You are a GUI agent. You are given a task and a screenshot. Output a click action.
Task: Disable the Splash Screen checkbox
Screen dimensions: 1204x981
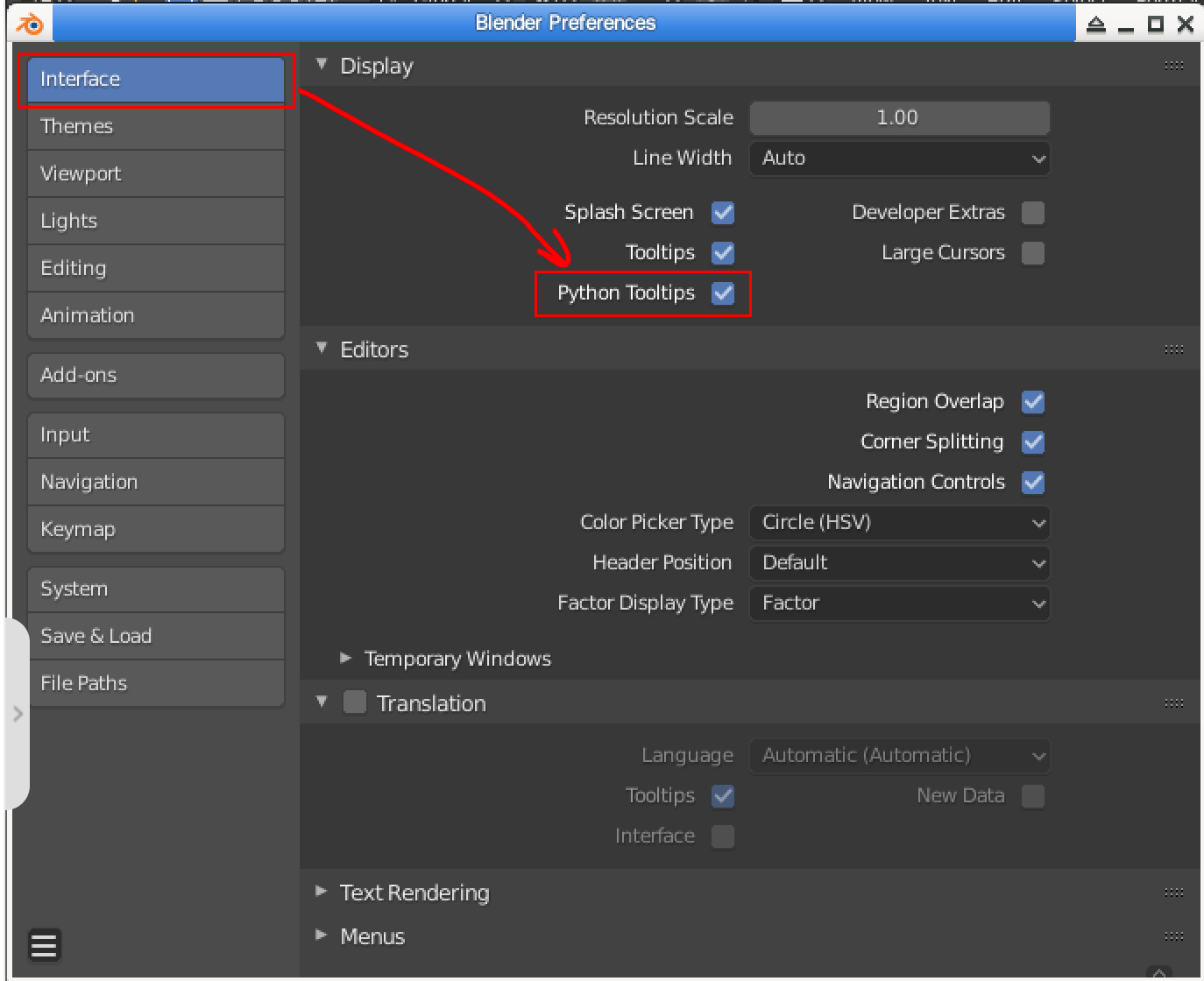[723, 213]
